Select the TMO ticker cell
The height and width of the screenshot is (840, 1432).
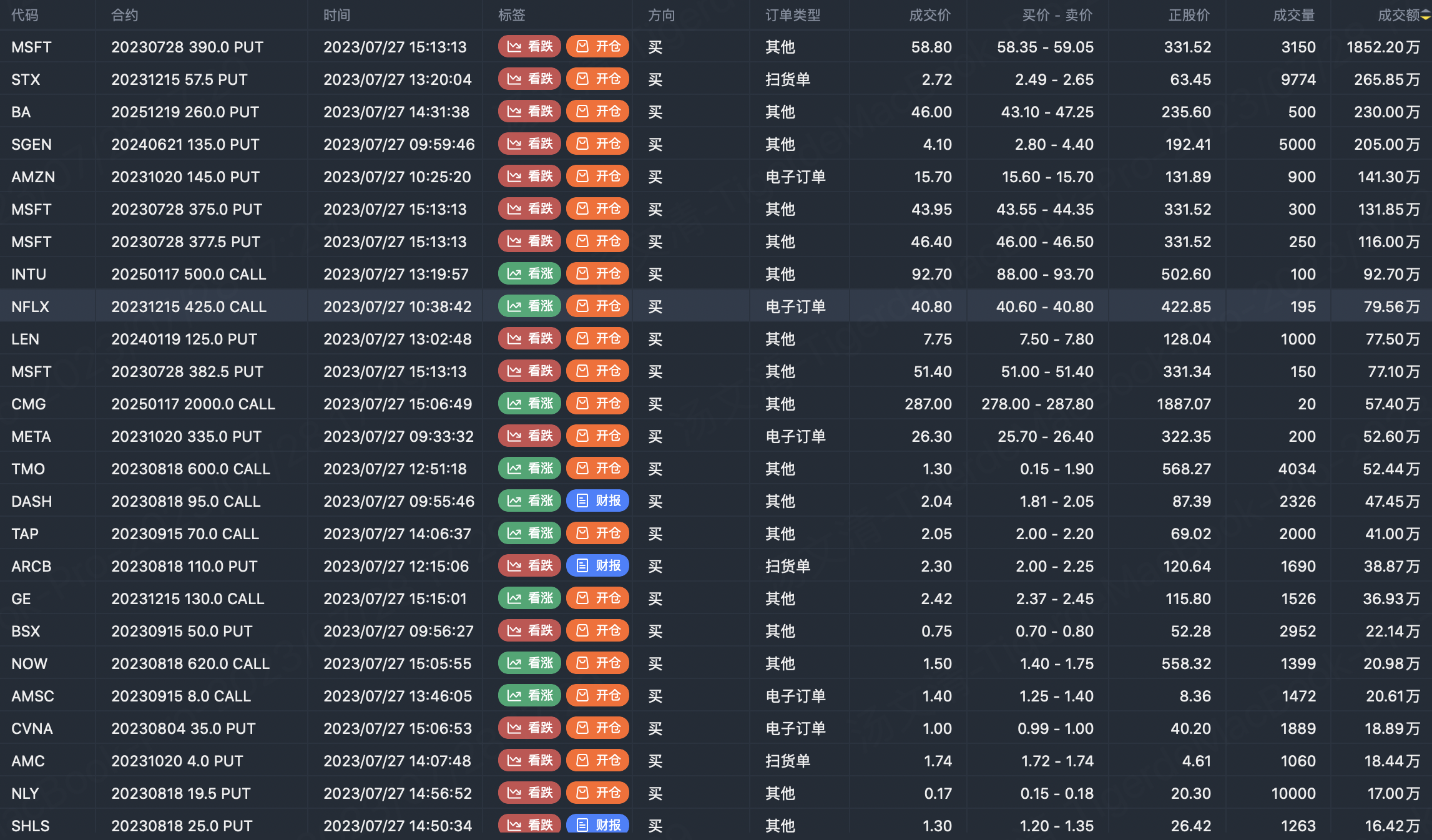[x=28, y=469]
